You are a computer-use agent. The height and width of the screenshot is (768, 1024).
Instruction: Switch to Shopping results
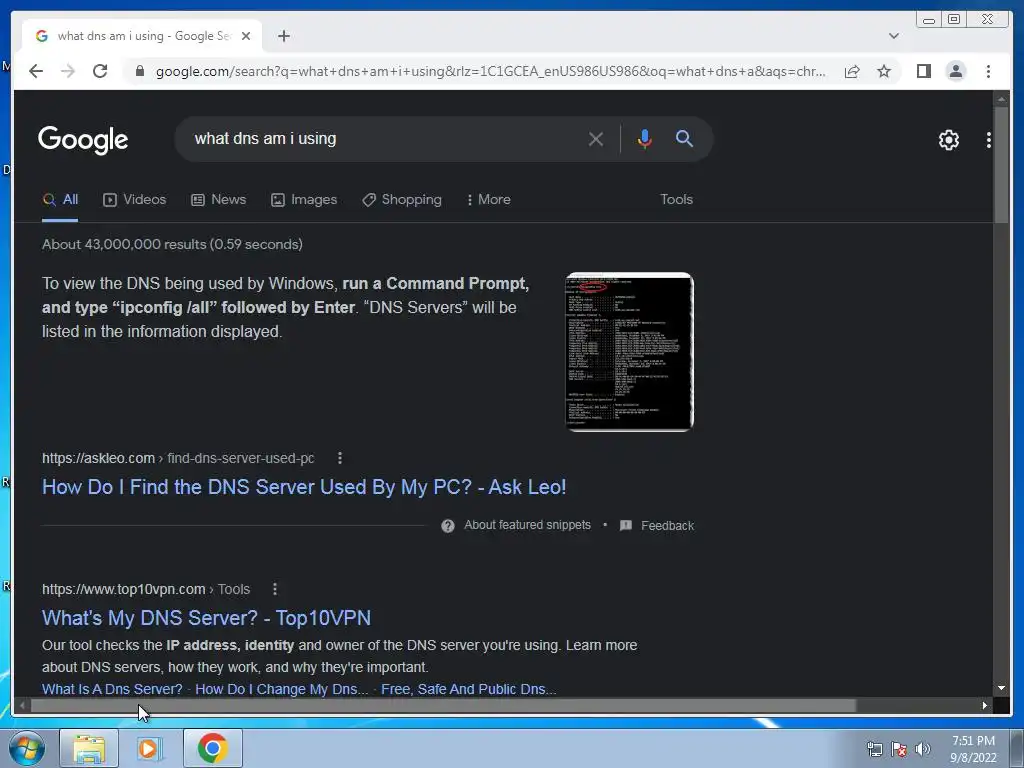coord(402,200)
